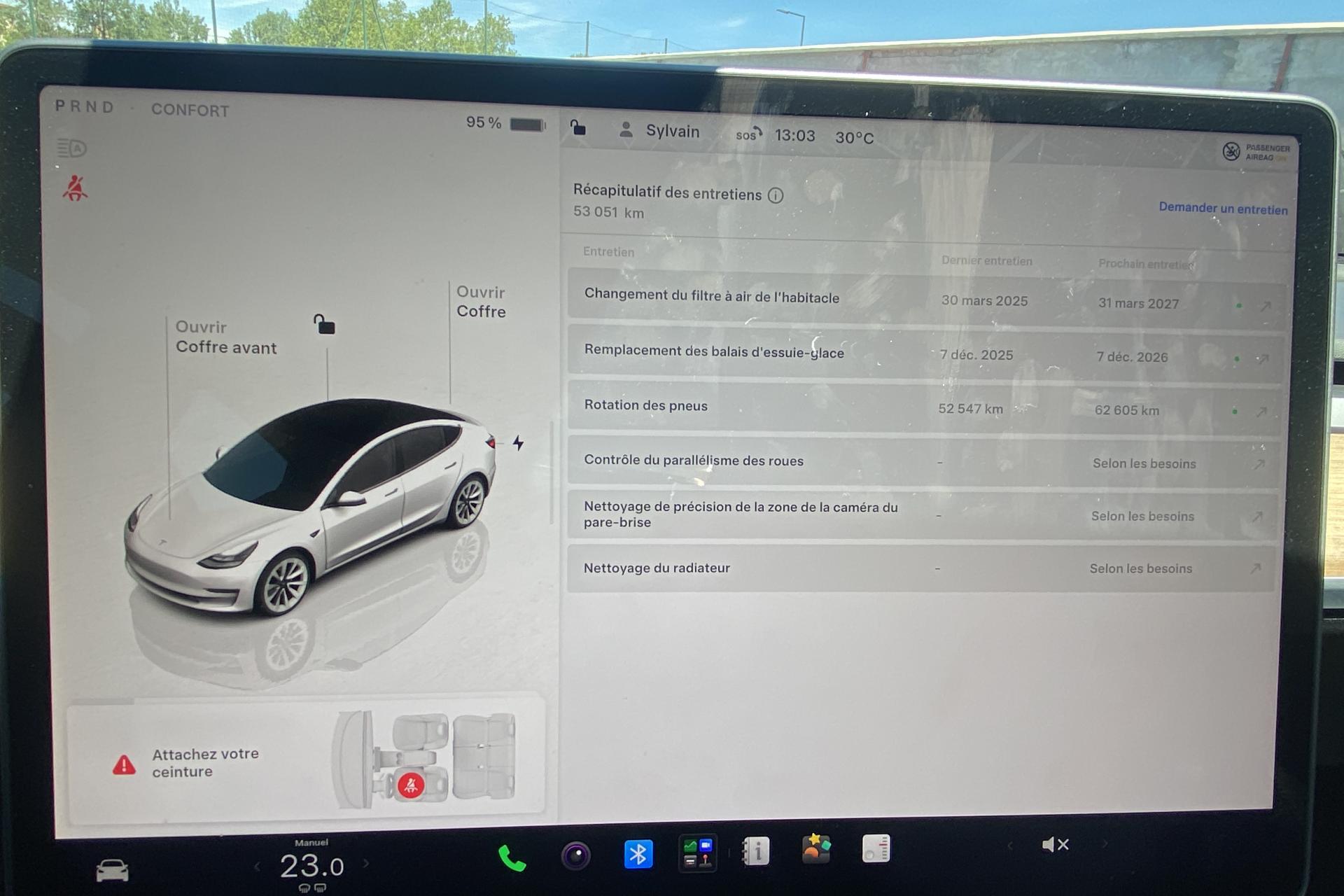Tap the automatic headlights indicator icon
Screen dimensions: 1344x896
click(71, 148)
